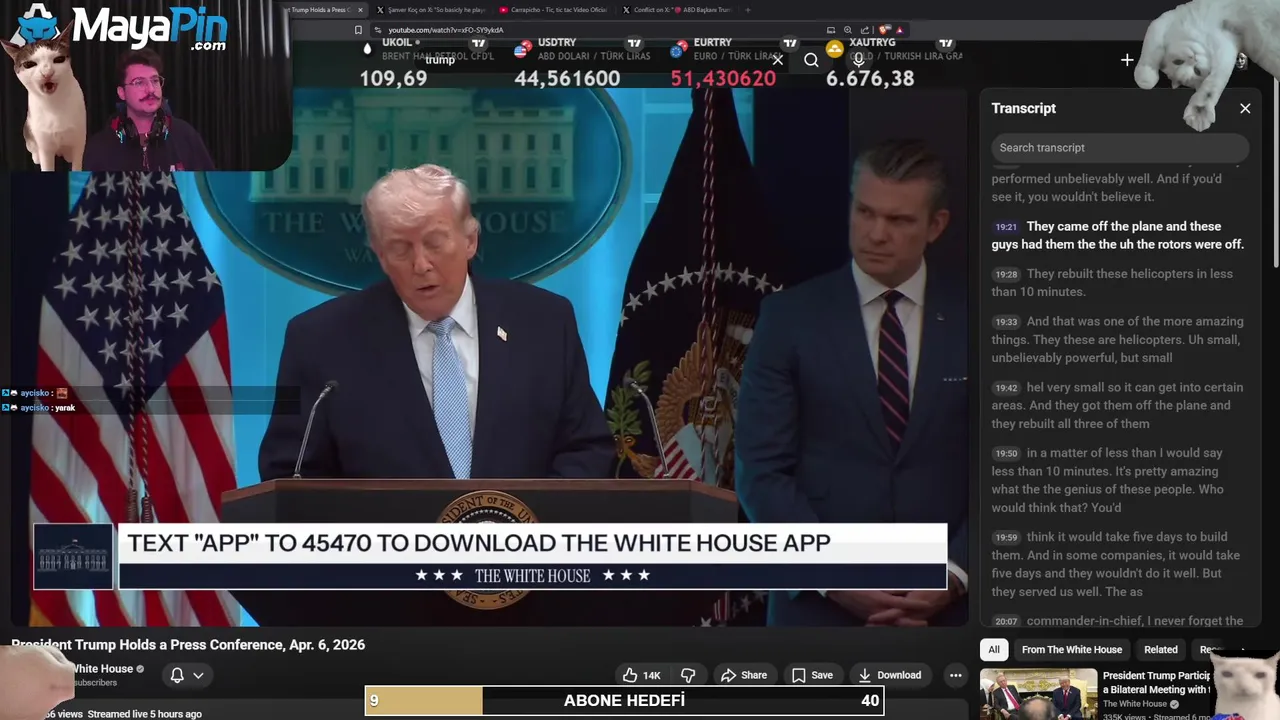Like the video with the 14K thumbs-up

tap(641, 675)
